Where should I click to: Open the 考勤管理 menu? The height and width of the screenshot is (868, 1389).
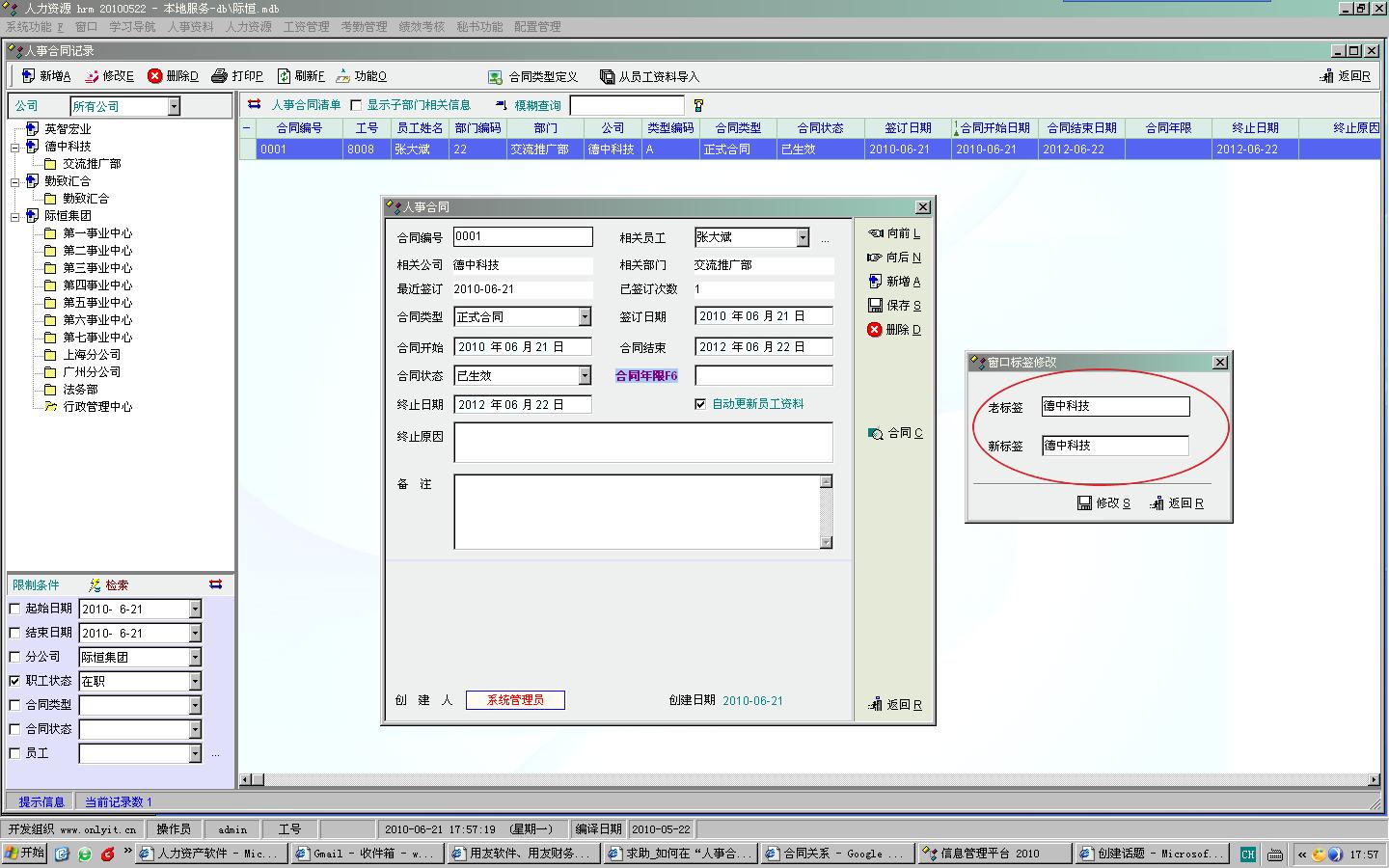(x=364, y=27)
